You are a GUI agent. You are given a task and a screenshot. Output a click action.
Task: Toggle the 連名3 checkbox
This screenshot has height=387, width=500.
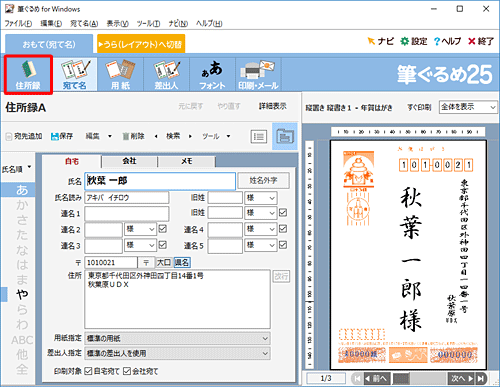[x=163, y=245]
